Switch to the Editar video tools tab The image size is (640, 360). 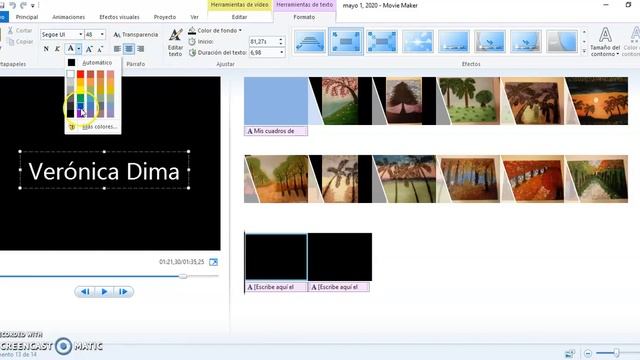pos(240,17)
